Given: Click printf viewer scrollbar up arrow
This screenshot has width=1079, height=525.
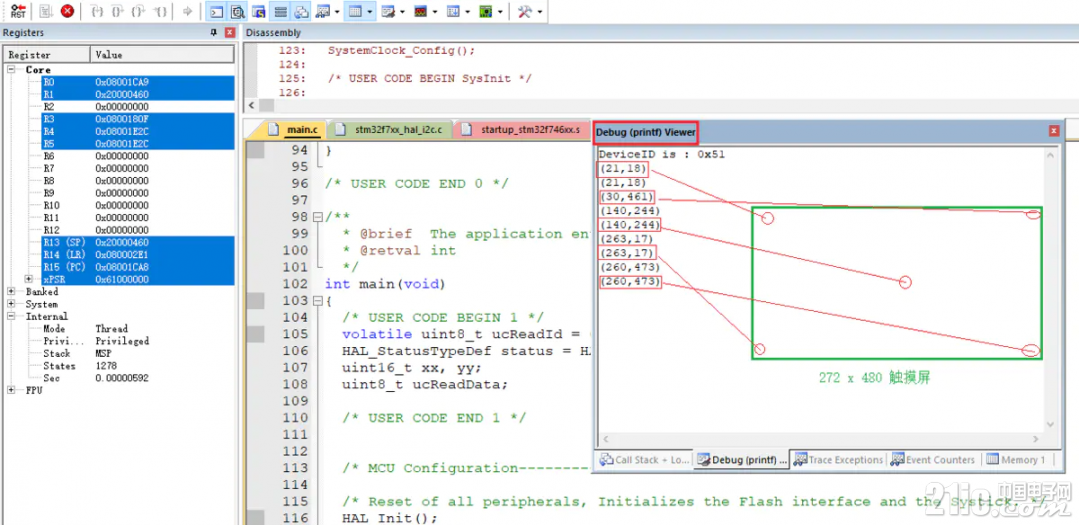Looking at the screenshot, I should 1050,156.
